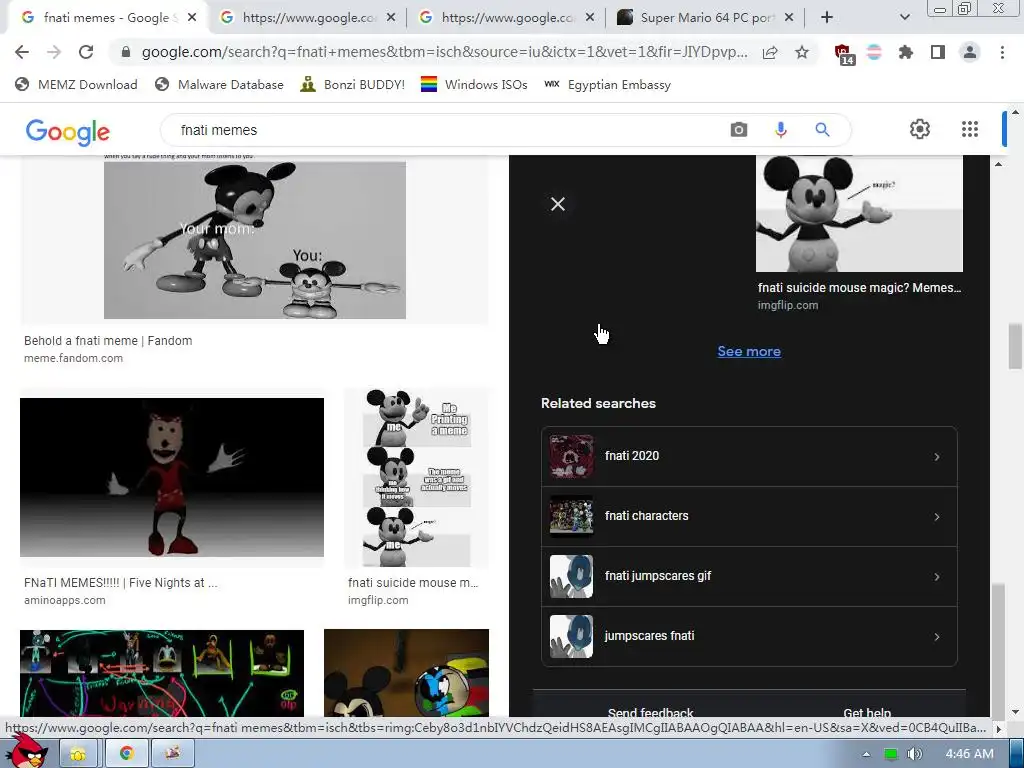Open the dark Mickey cartoon thumbnail
1024x768 pixels.
pyautogui.click(x=406, y=673)
